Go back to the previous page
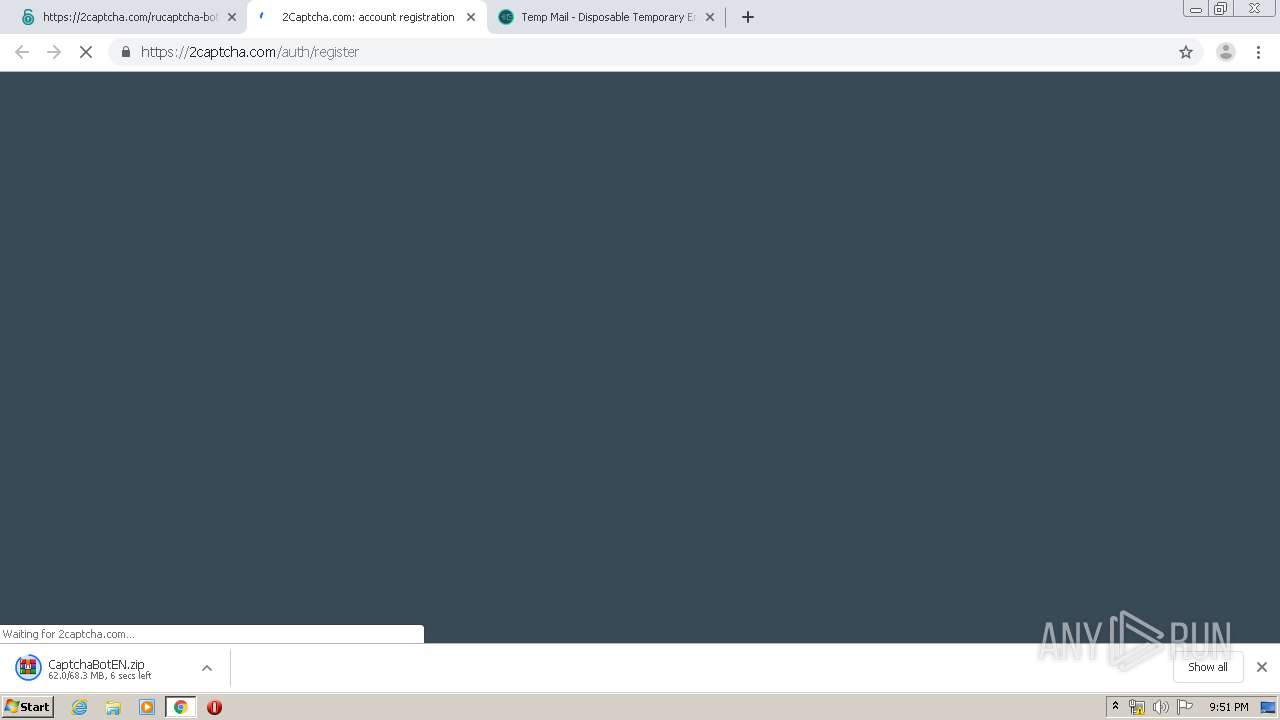Viewport: 1280px width, 720px height. click(22, 52)
